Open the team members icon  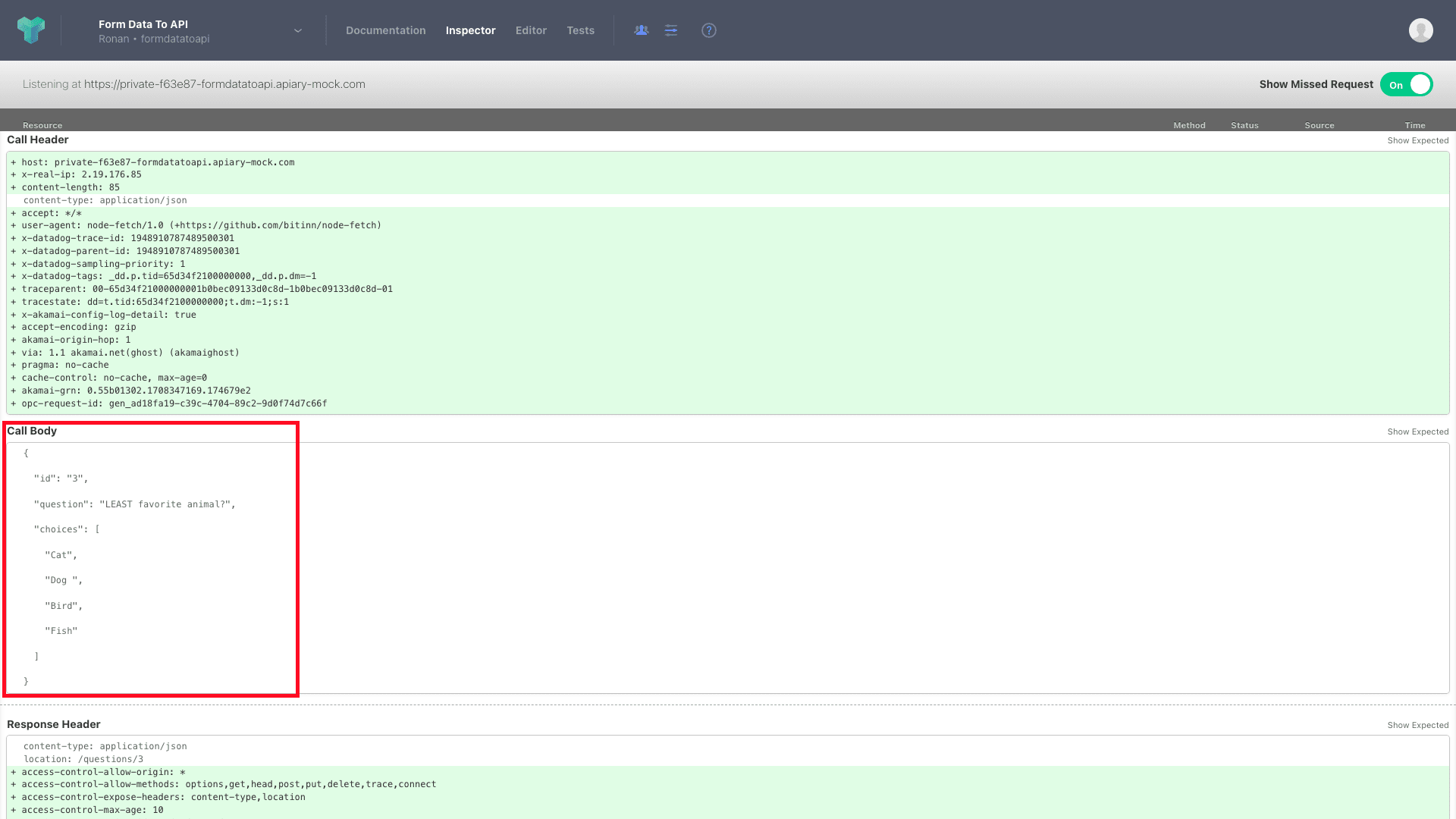coord(642,30)
